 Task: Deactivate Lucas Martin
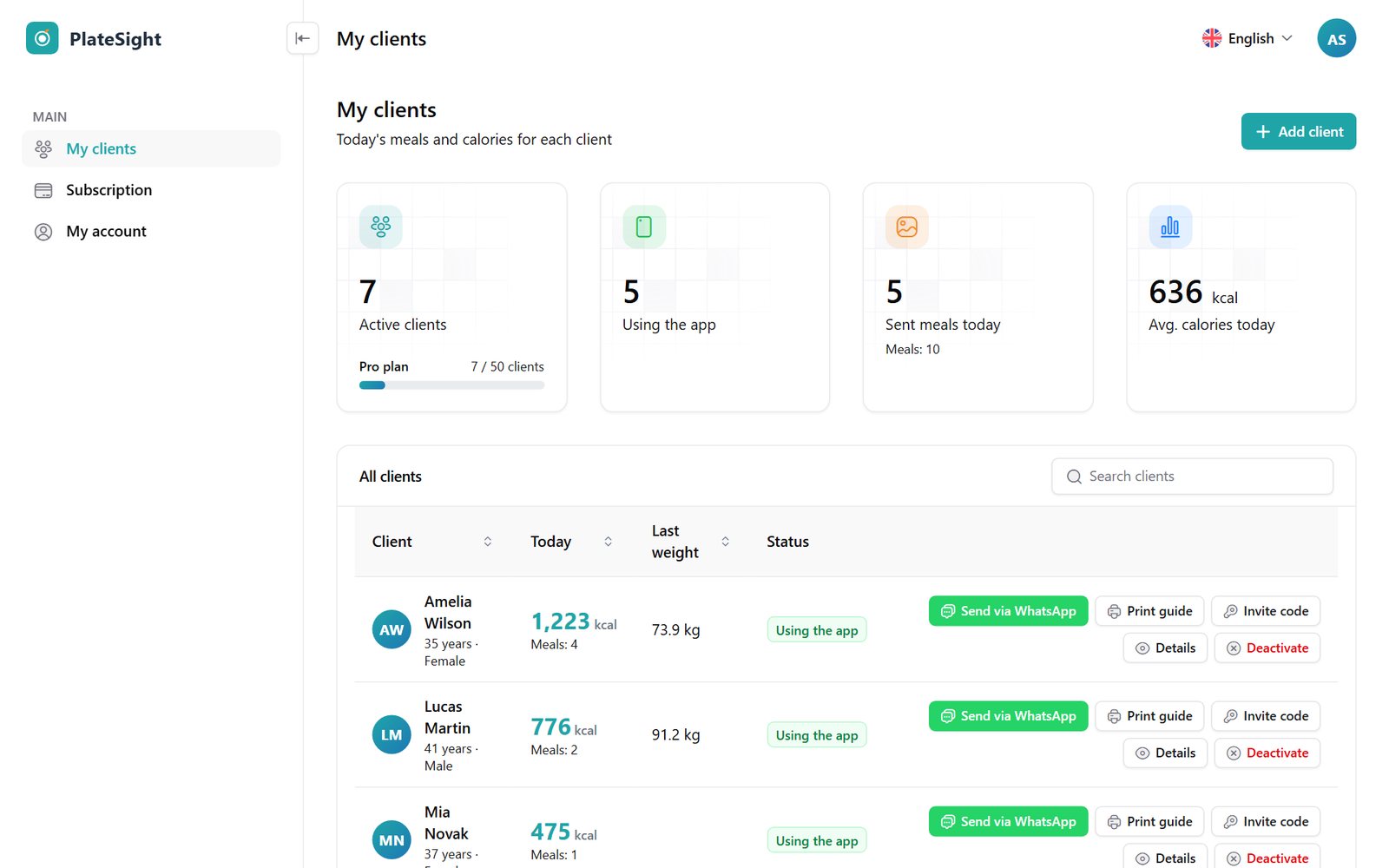coord(1267,753)
